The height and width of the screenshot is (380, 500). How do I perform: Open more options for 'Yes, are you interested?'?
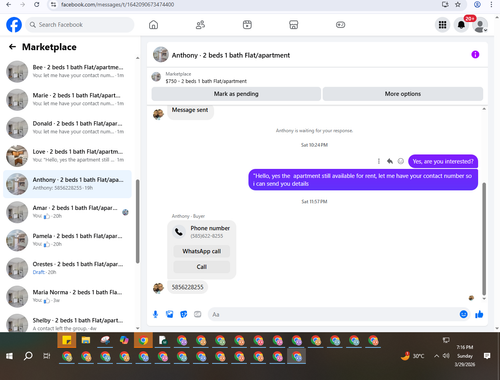tap(379, 161)
